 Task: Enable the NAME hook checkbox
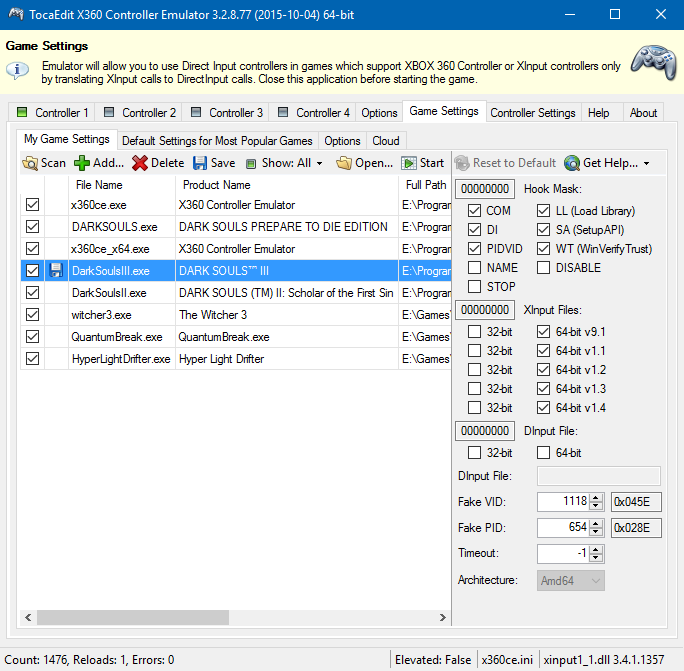[474, 267]
